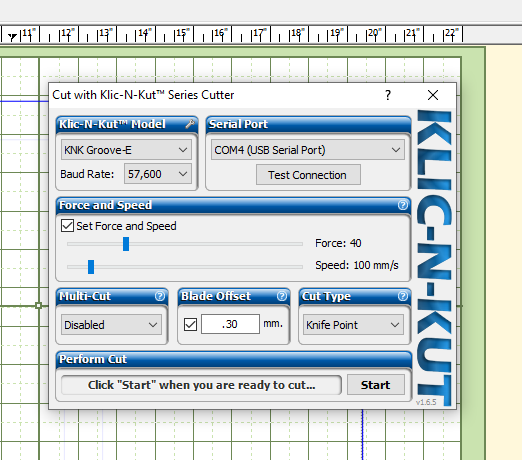Click the 'Speed: 100 mm/s' value text
522x460 pixels.
point(357,265)
